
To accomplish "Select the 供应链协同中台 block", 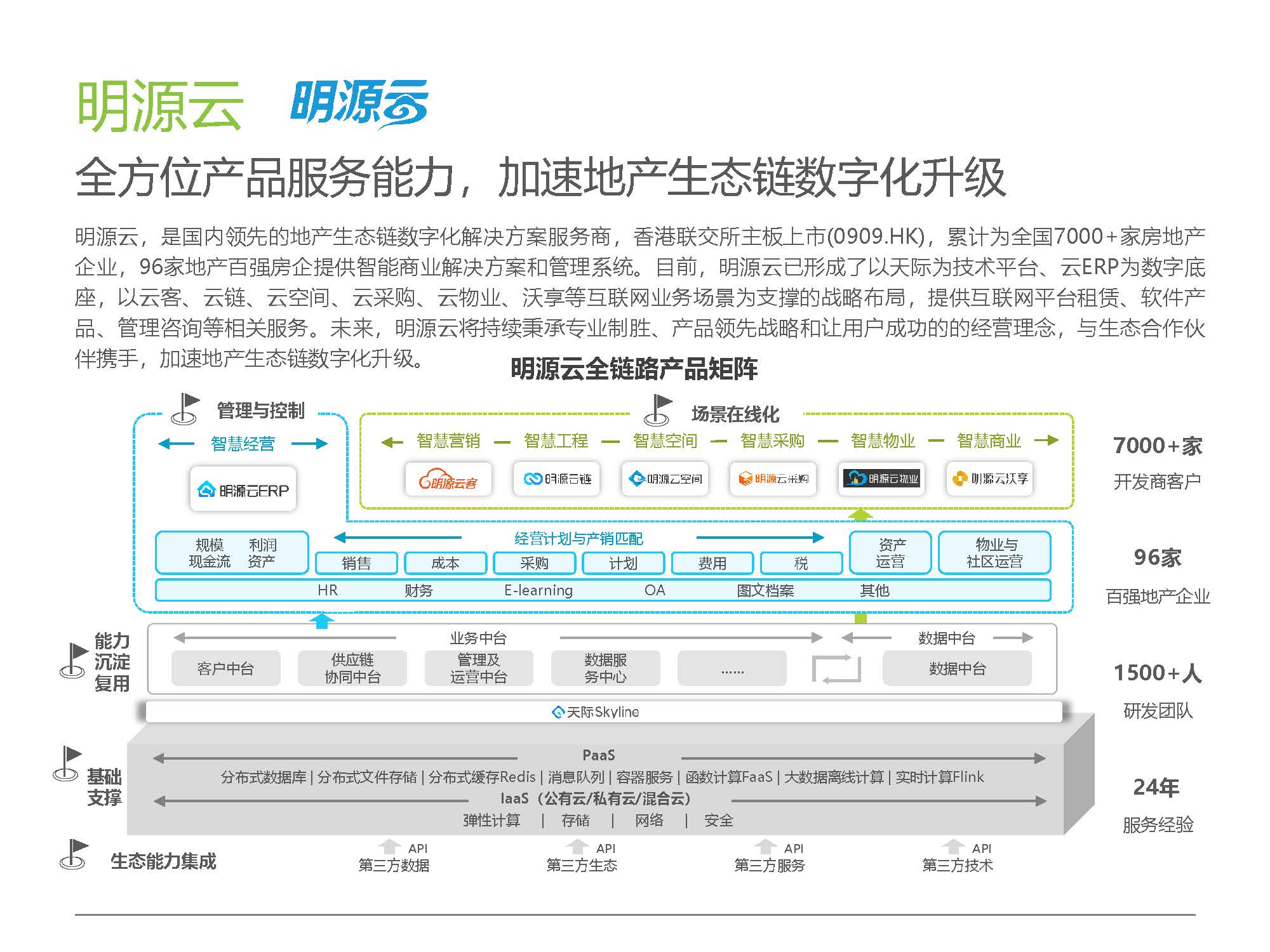I will click(352, 668).
